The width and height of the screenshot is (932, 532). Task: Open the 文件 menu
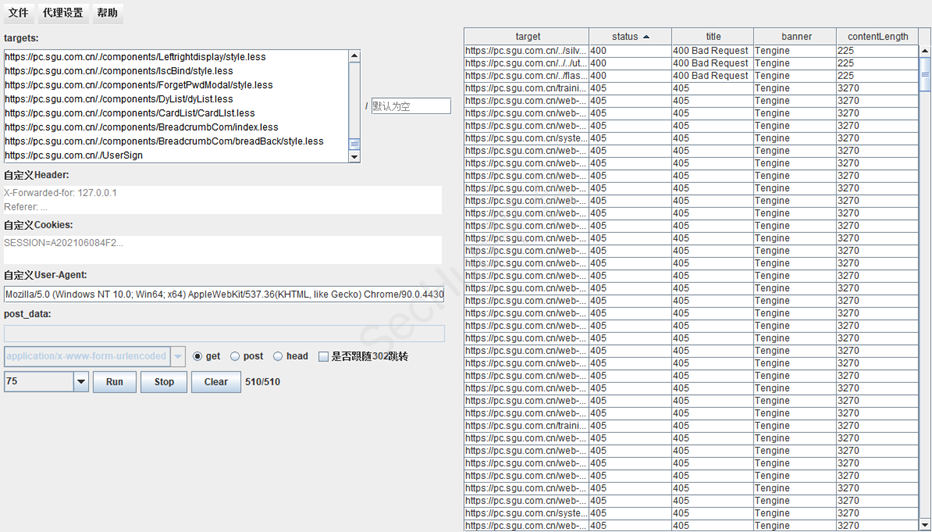(18, 13)
